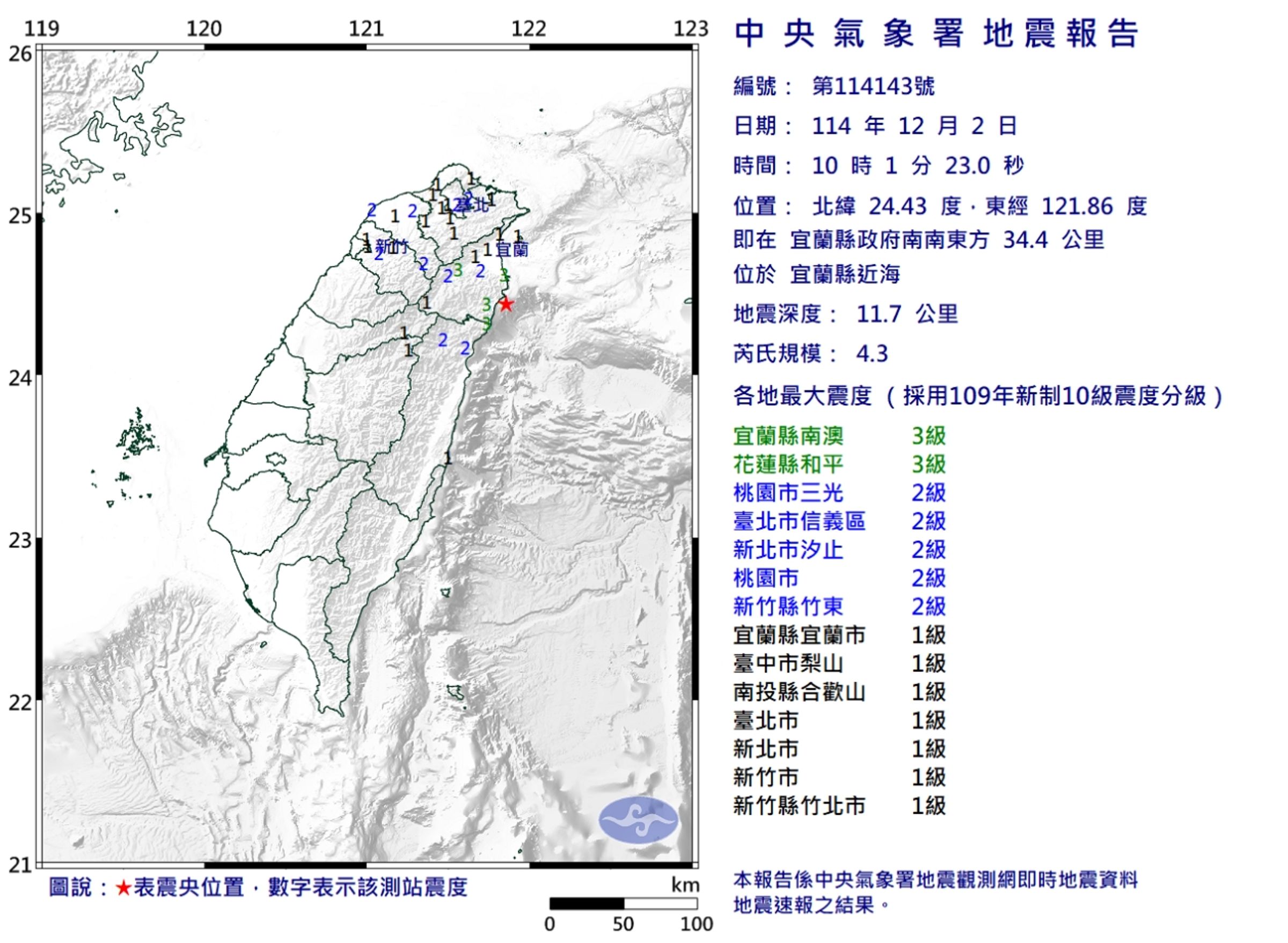The image size is (1288, 943).
Task: Click the longitude label 122 above the map
Action: click(x=529, y=28)
